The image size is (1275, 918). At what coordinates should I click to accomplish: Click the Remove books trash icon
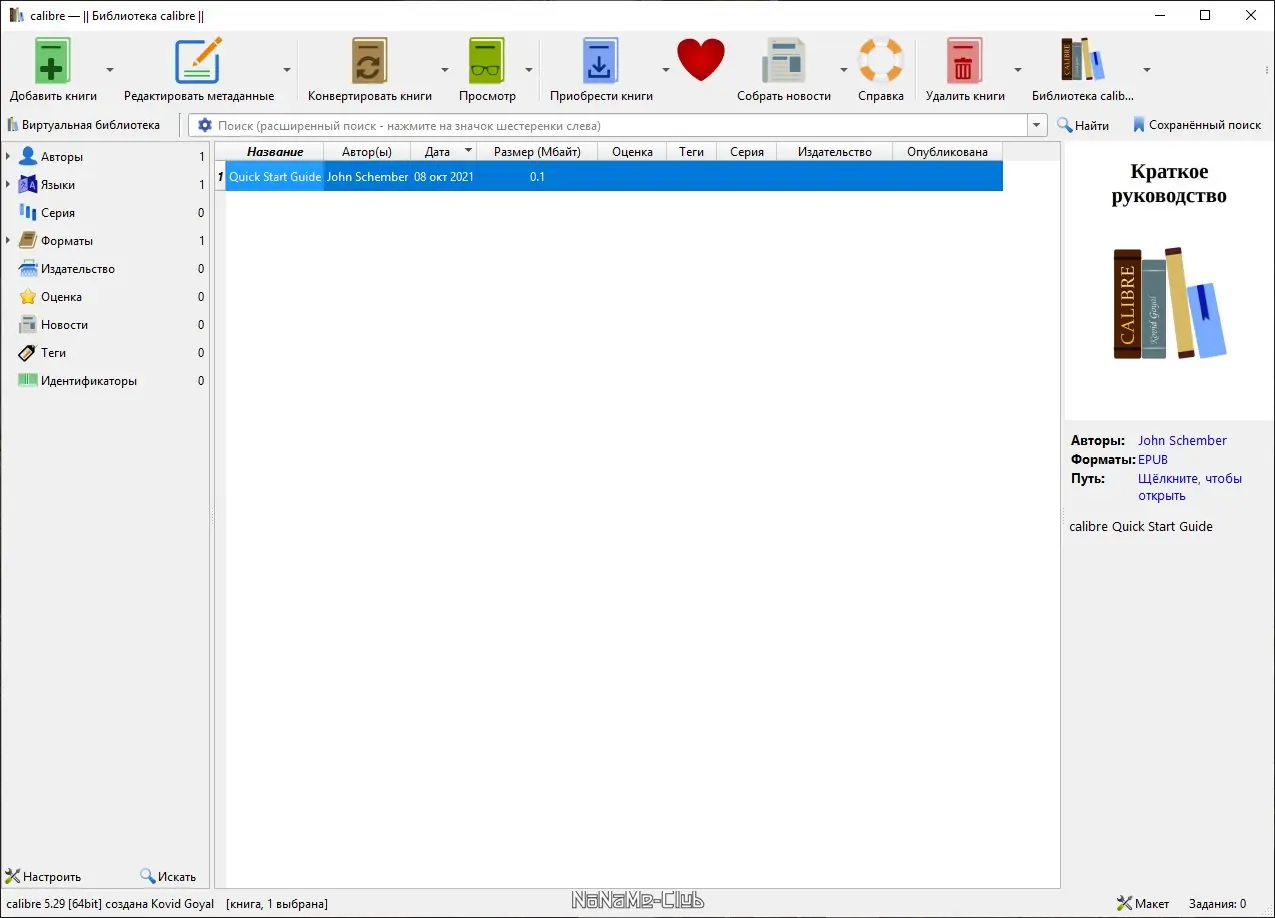pyautogui.click(x=964, y=61)
